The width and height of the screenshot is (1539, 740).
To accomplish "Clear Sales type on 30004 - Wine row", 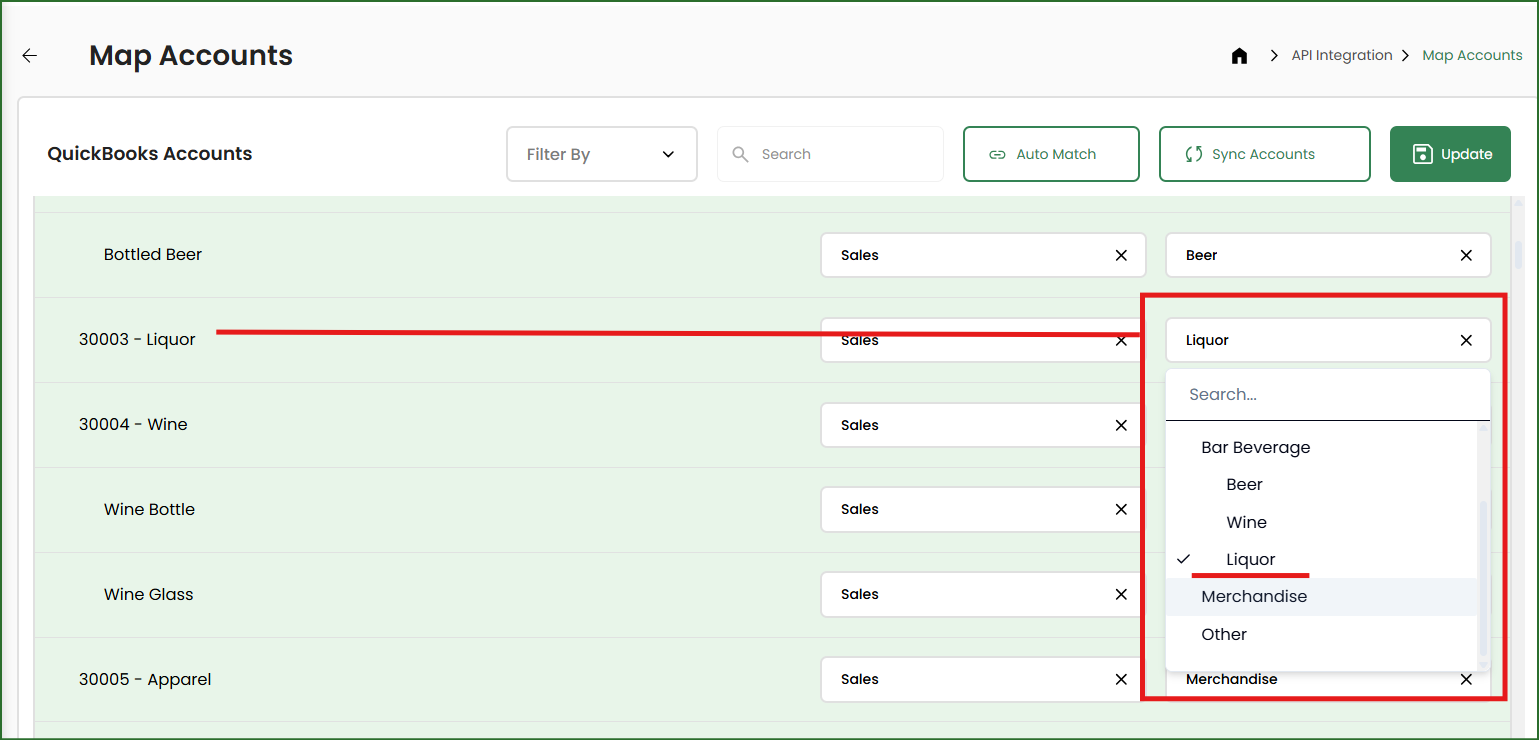I will (1121, 426).
